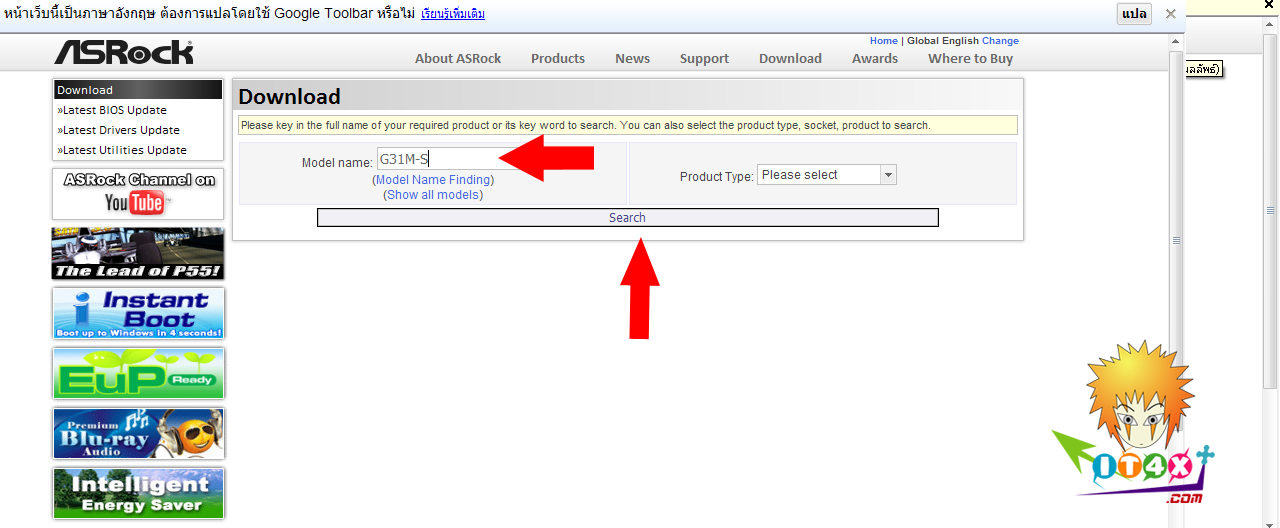Click the ASRock logo
This screenshot has width=1280, height=528.
pos(124,52)
